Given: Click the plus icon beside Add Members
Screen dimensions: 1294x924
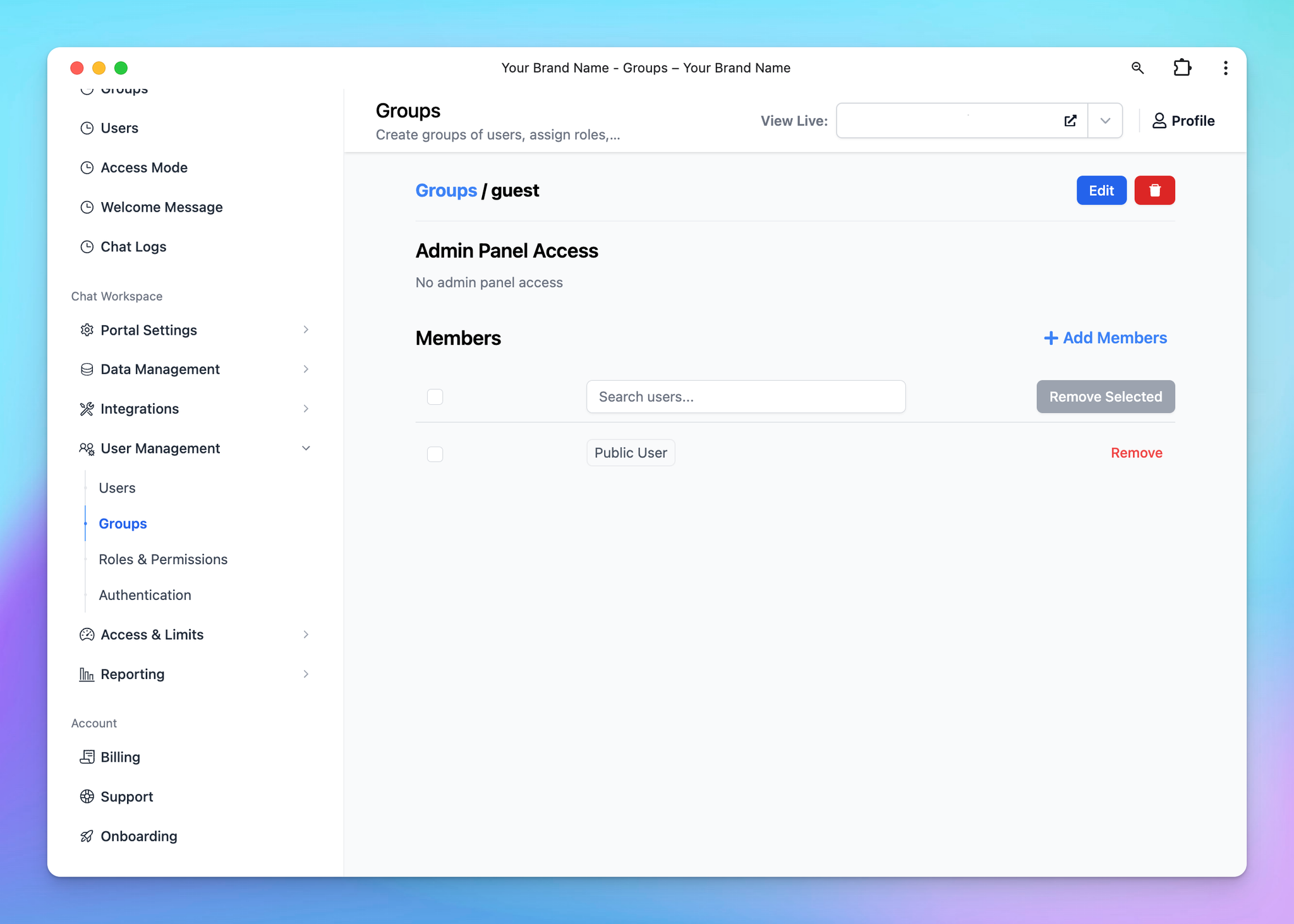Looking at the screenshot, I should click(1051, 339).
